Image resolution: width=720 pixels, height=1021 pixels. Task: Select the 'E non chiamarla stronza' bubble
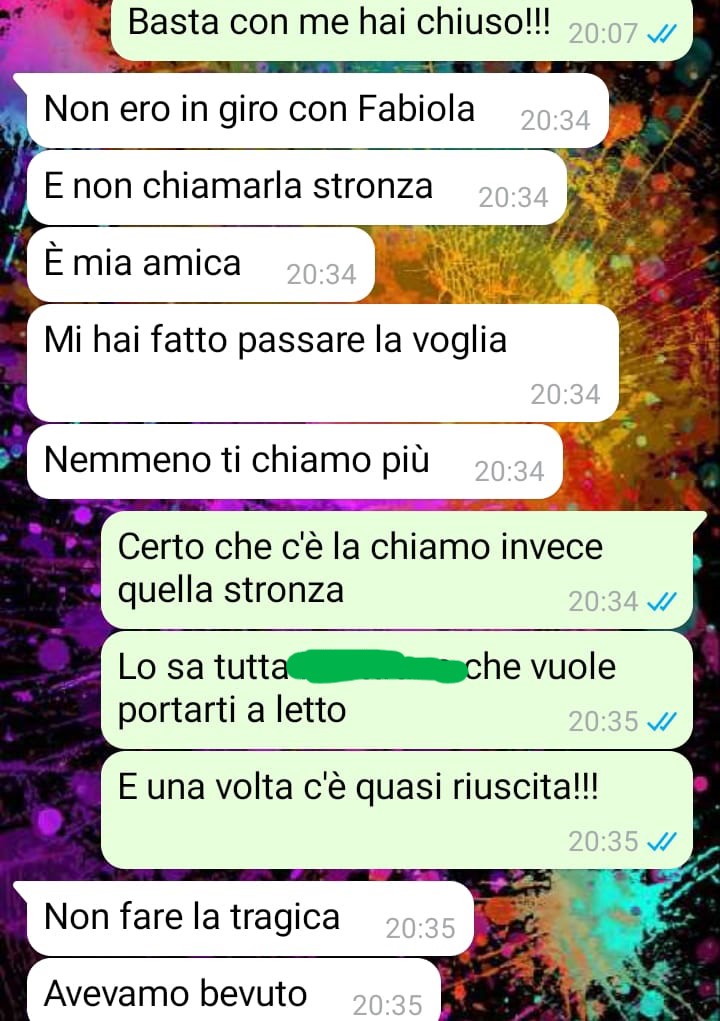click(x=297, y=188)
